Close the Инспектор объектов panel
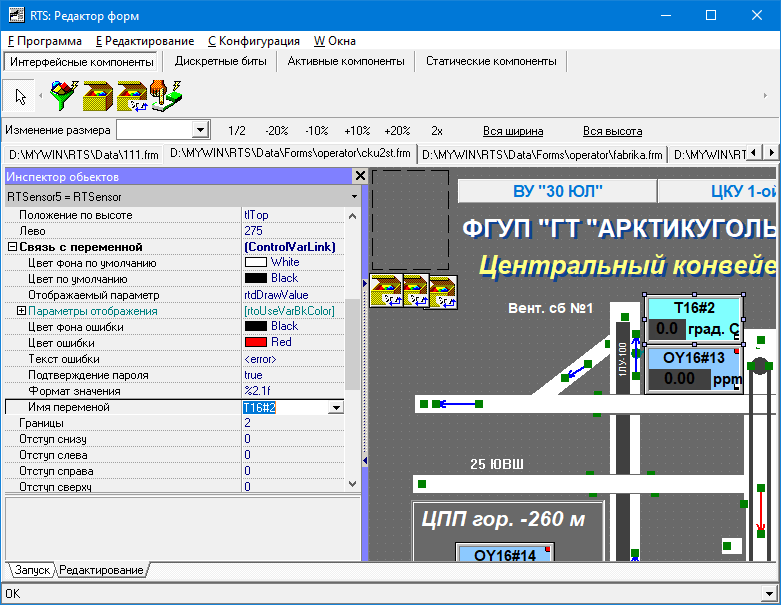The height and width of the screenshot is (605, 781). coord(360,175)
